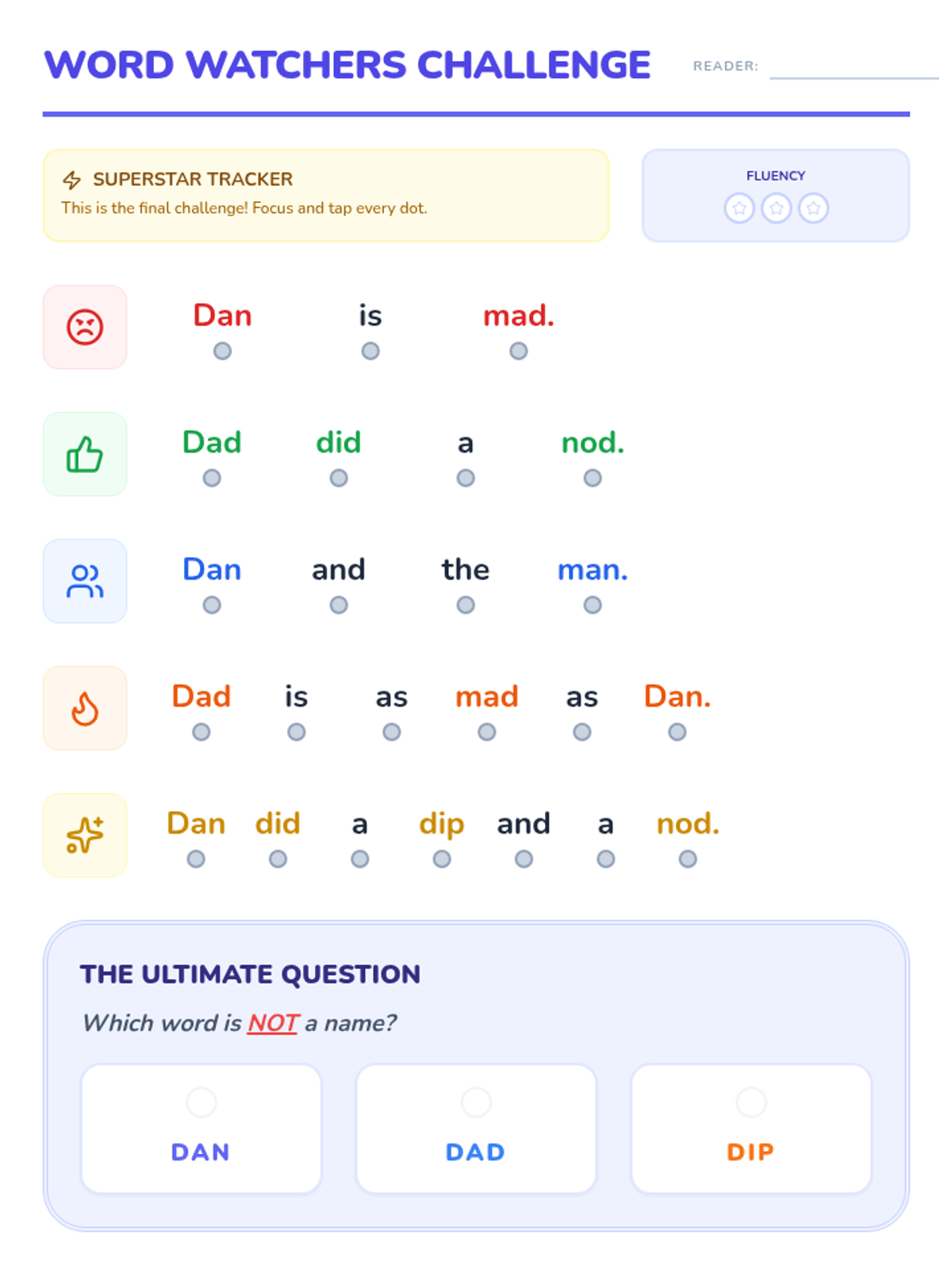The height and width of the screenshot is (1270, 952).
Task: Click the third fluency star
Action: 813,209
